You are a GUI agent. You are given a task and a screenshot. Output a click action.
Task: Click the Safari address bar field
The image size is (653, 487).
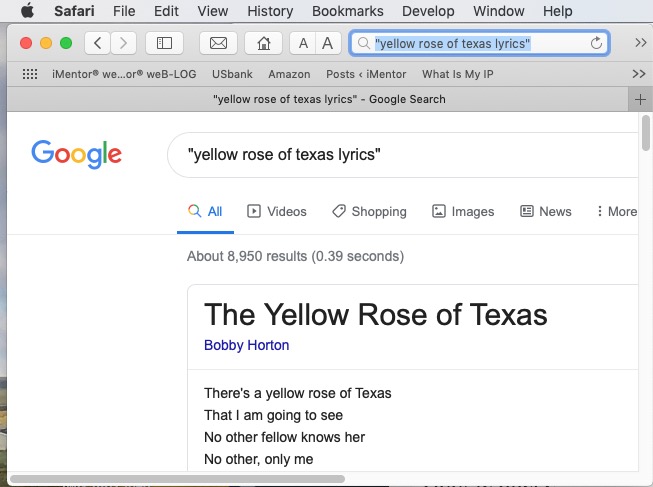click(x=480, y=43)
